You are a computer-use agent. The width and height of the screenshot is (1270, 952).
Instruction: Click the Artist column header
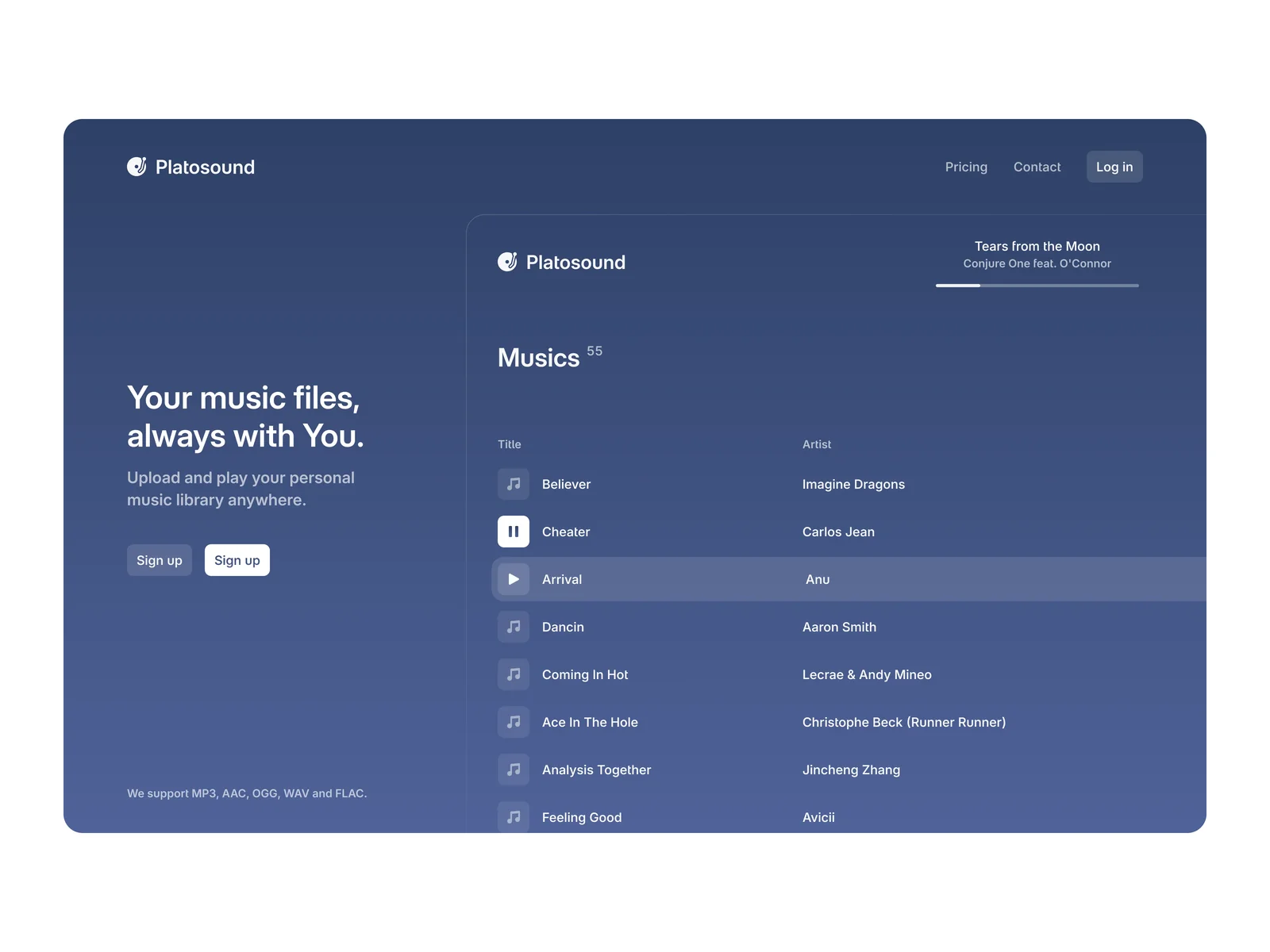click(x=817, y=444)
